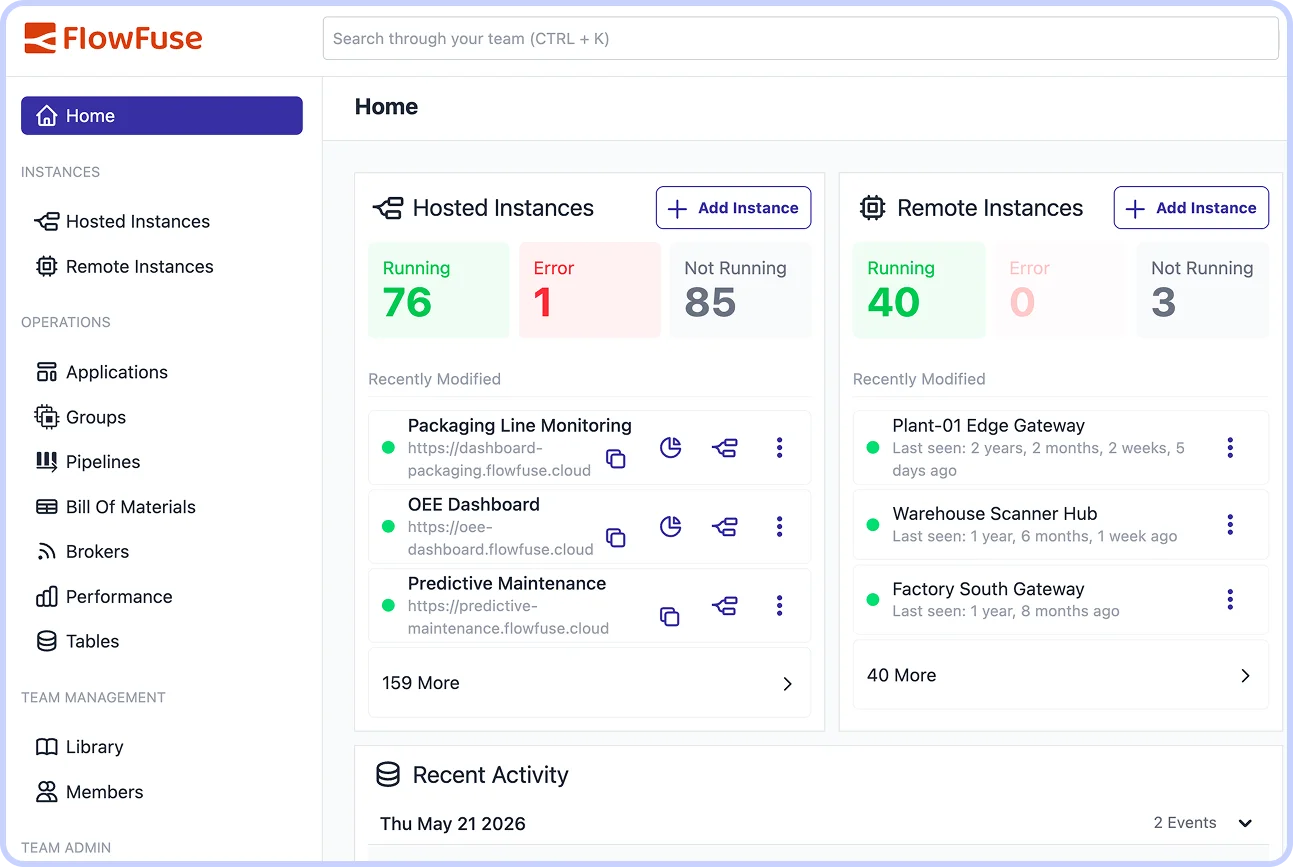This screenshot has height=867, width=1293.
Task: Open the Packaging Line Monitoring kebab menu
Action: (x=780, y=448)
